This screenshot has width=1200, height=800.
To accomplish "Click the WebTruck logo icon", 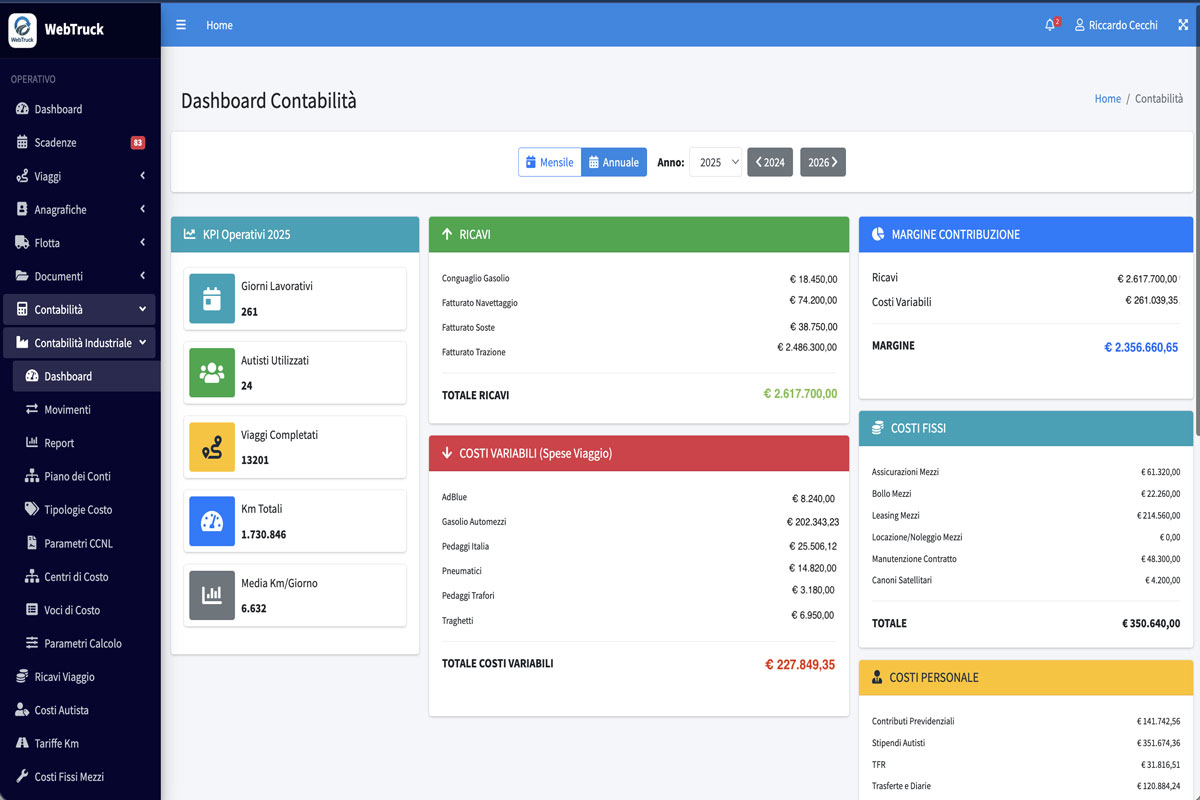I will 22,30.
